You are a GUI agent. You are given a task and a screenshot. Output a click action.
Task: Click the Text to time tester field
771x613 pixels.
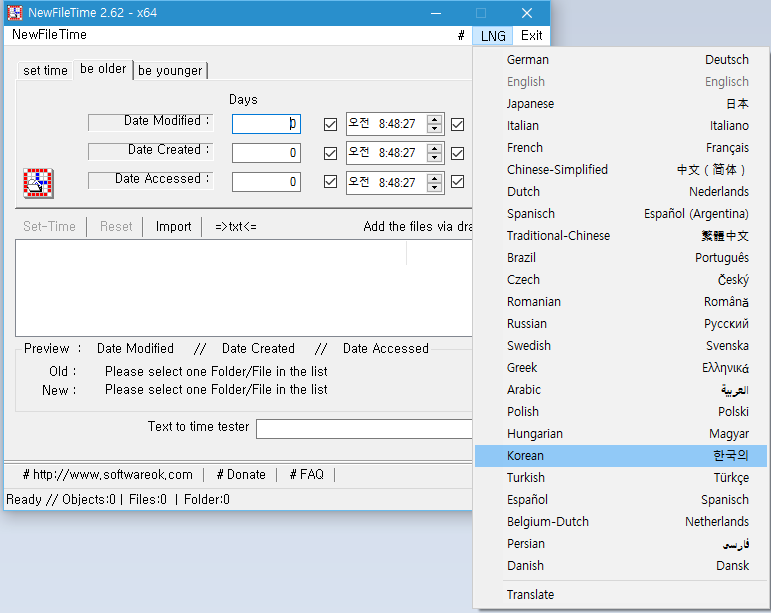(364, 429)
